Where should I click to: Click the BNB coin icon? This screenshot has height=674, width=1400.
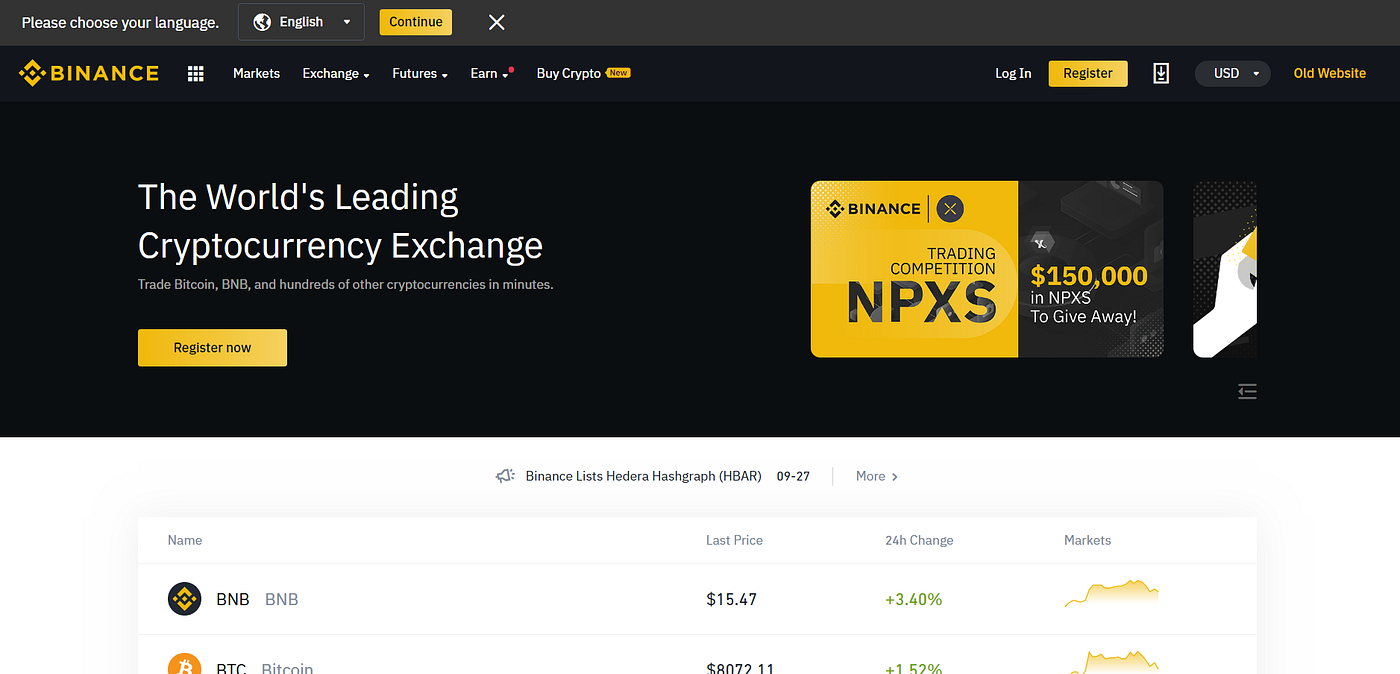pos(184,599)
